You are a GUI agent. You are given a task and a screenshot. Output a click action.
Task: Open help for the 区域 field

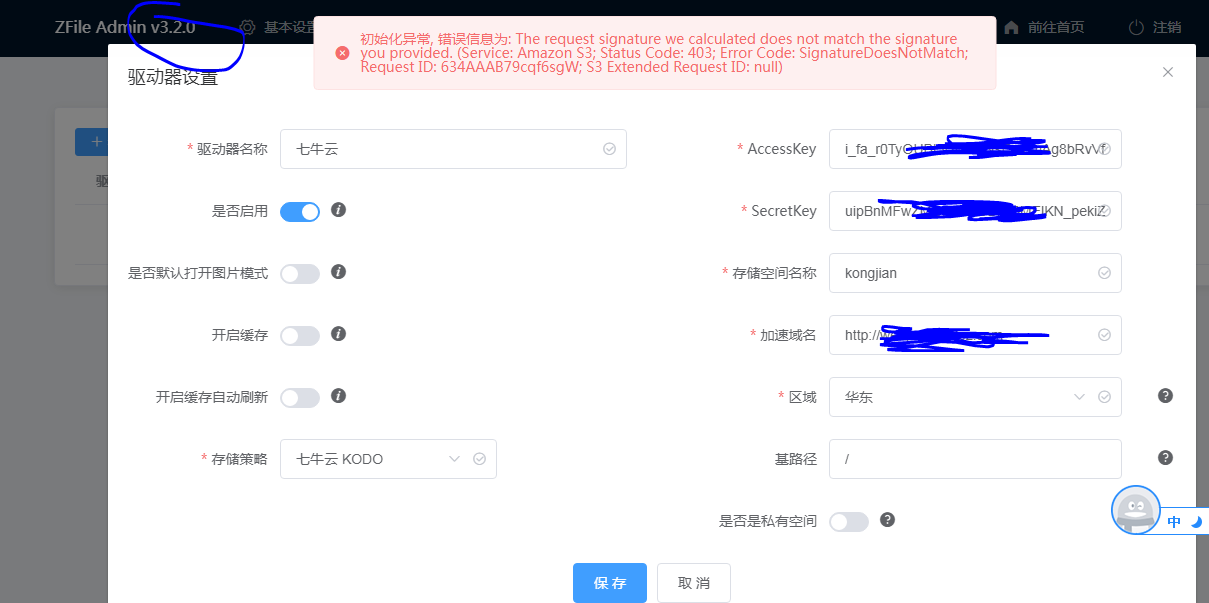[1165, 396]
